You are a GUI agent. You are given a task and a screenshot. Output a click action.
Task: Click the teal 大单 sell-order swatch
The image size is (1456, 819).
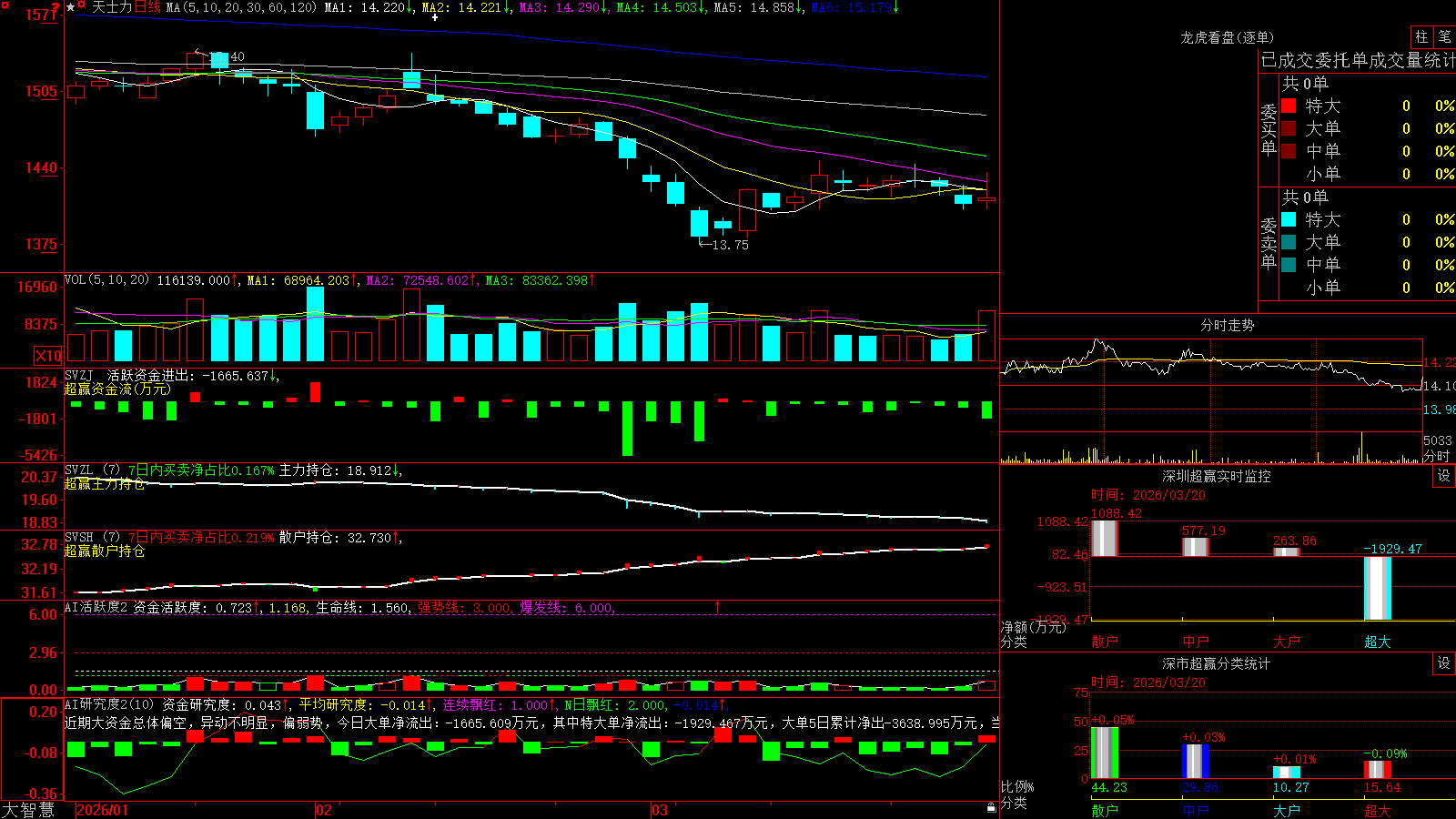coord(1289,242)
